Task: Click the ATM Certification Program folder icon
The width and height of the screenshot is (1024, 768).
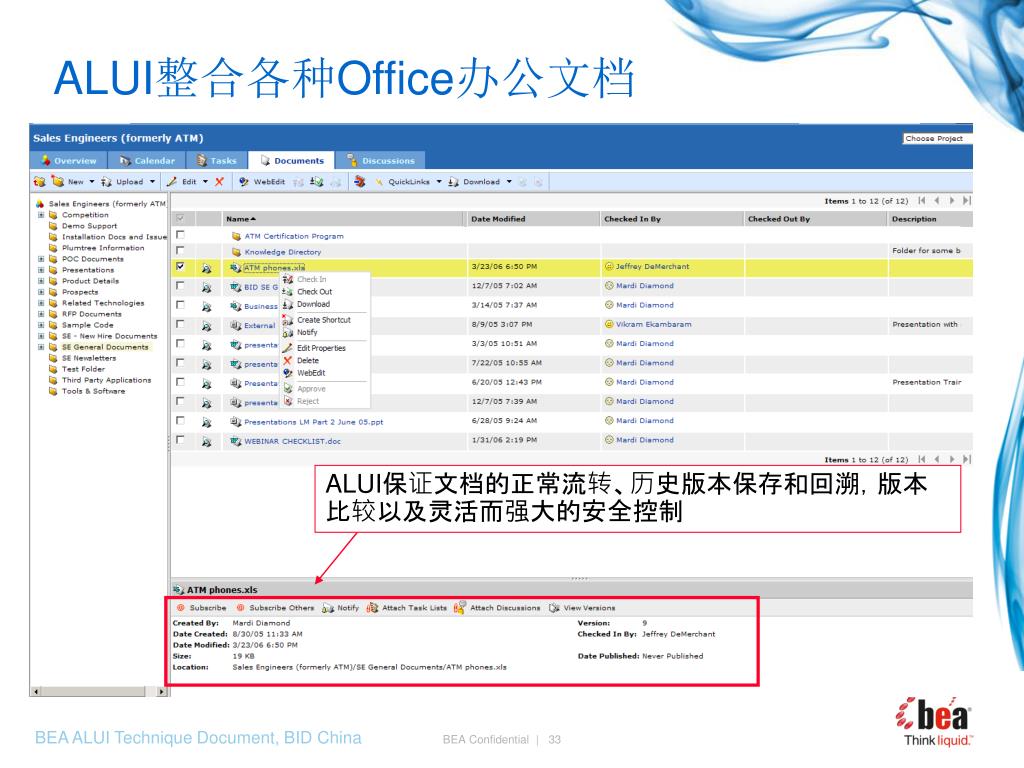Action: click(236, 236)
